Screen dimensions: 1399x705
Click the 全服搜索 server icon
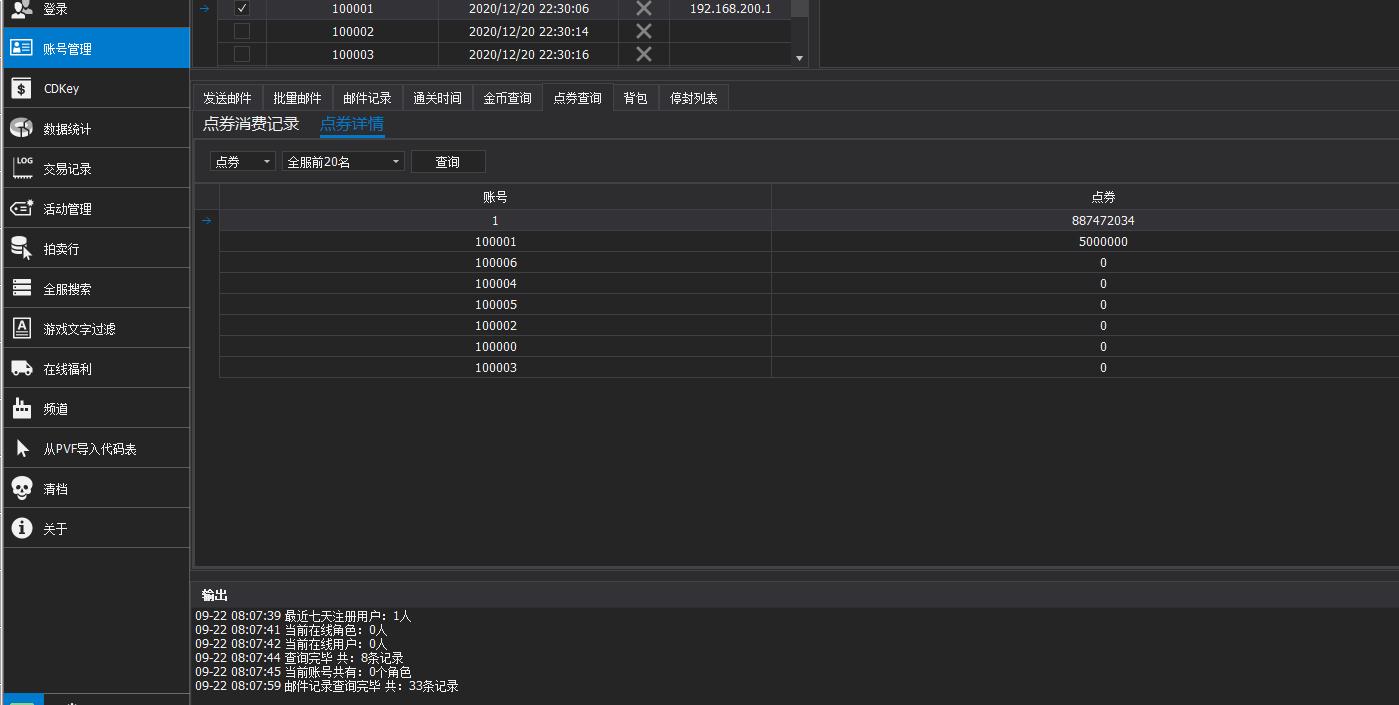click(22, 289)
